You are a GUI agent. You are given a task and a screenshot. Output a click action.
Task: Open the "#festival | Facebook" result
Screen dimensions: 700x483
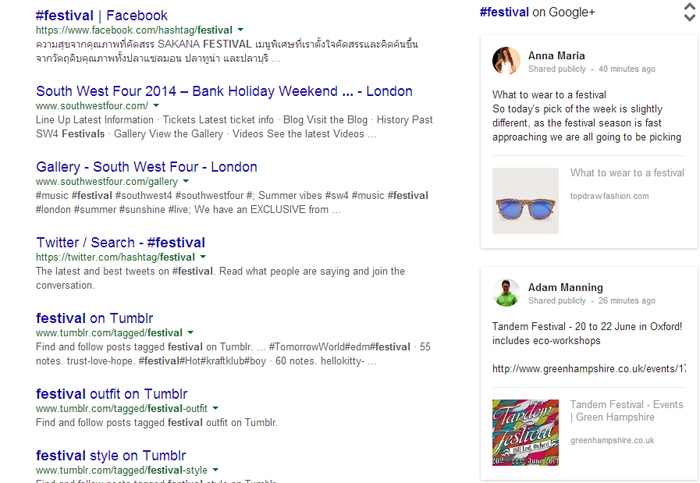pos(101,16)
